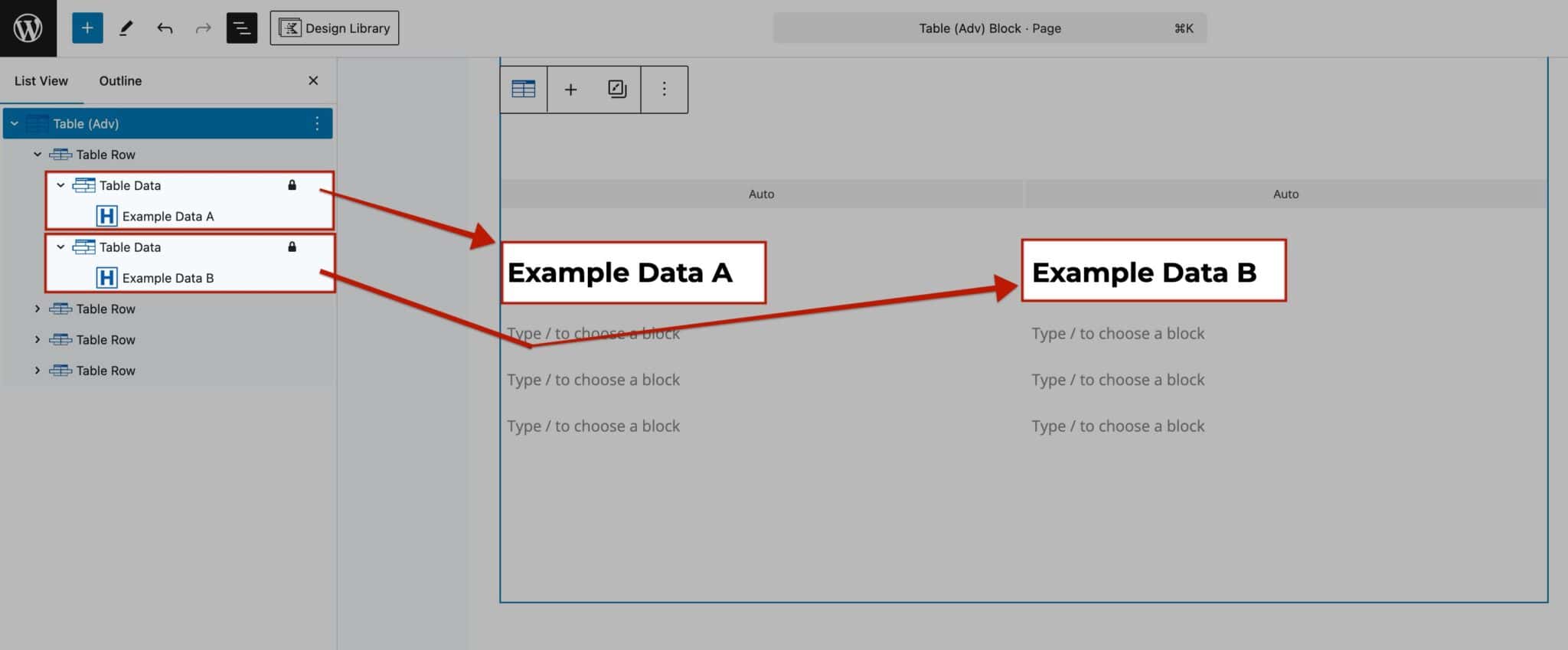Switch to the List View tab
This screenshot has height=650, width=1568.
[41, 80]
